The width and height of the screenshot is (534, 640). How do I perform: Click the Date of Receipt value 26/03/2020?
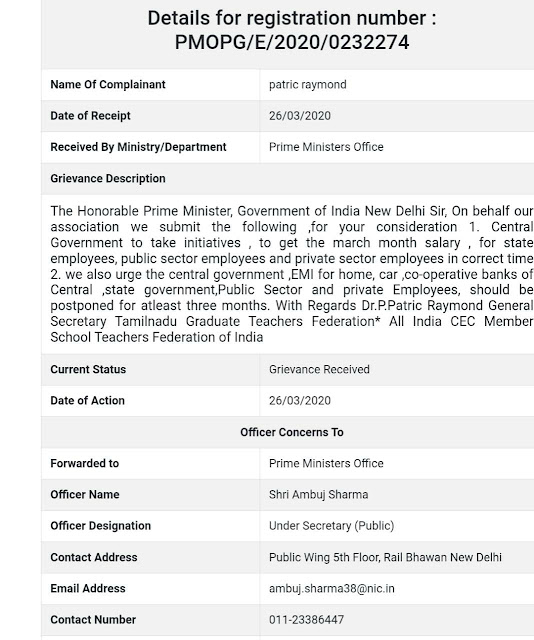tap(300, 116)
